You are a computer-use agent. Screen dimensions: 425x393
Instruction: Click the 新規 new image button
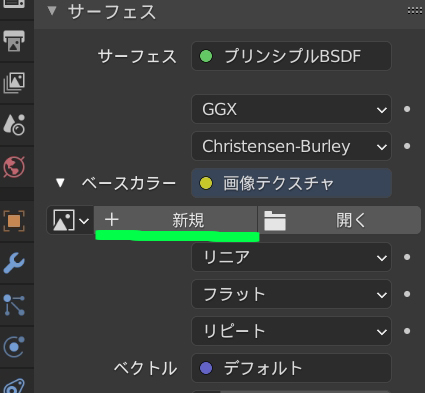(176, 220)
